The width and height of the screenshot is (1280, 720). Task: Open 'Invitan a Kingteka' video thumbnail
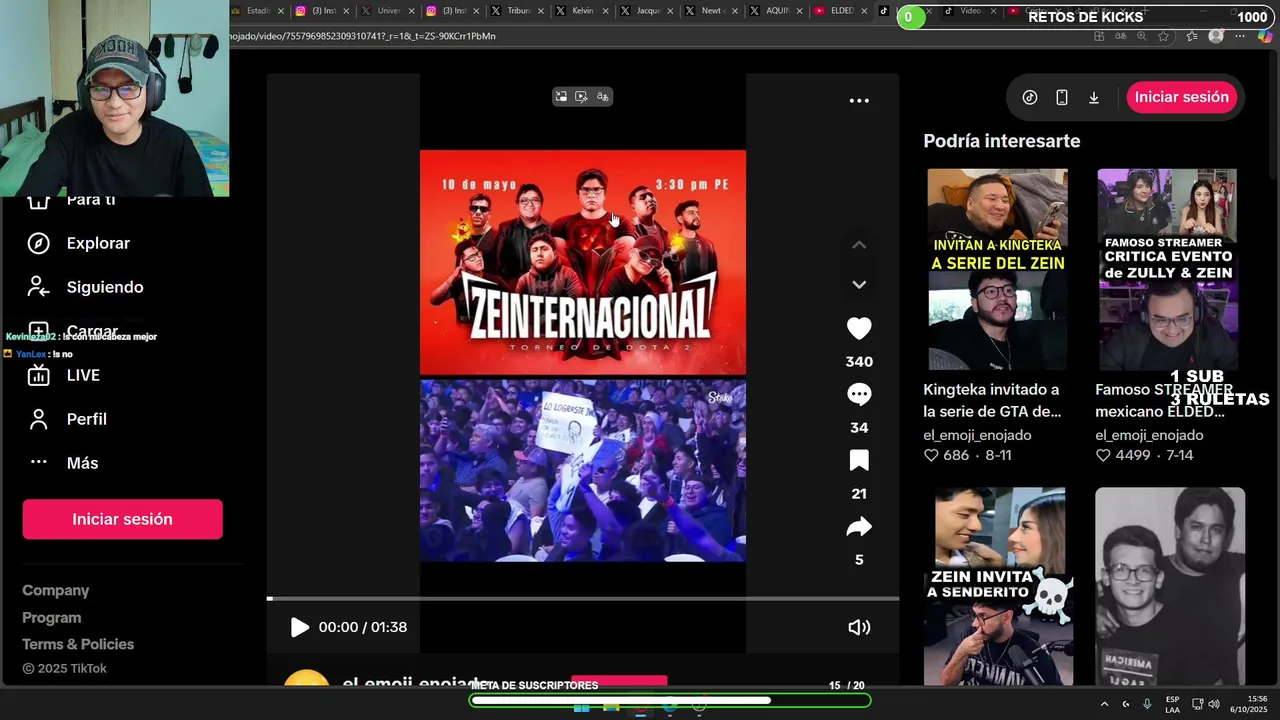tap(997, 269)
